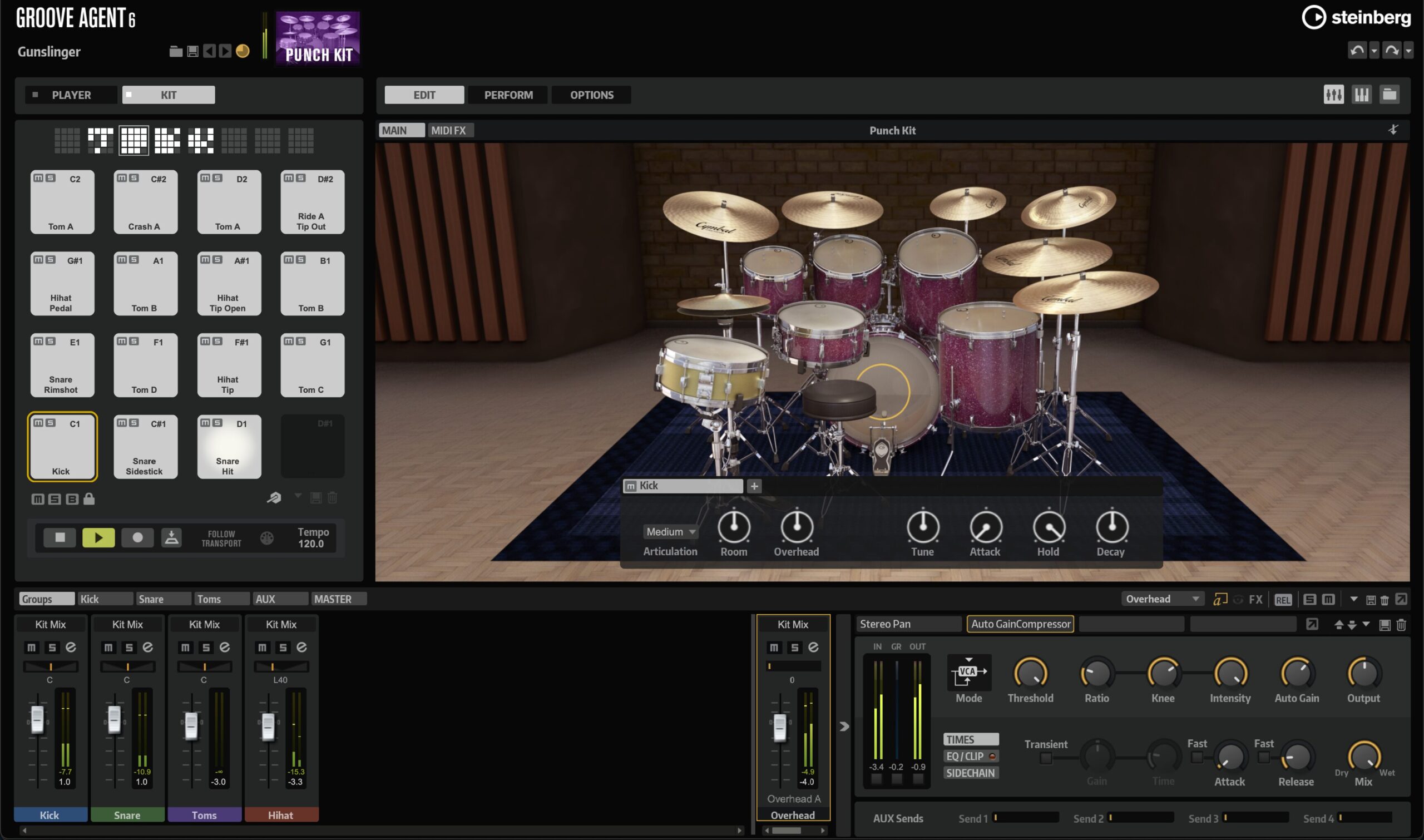Open the Medium articulation dropdown
This screenshot has height=840, width=1424.
[x=670, y=531]
